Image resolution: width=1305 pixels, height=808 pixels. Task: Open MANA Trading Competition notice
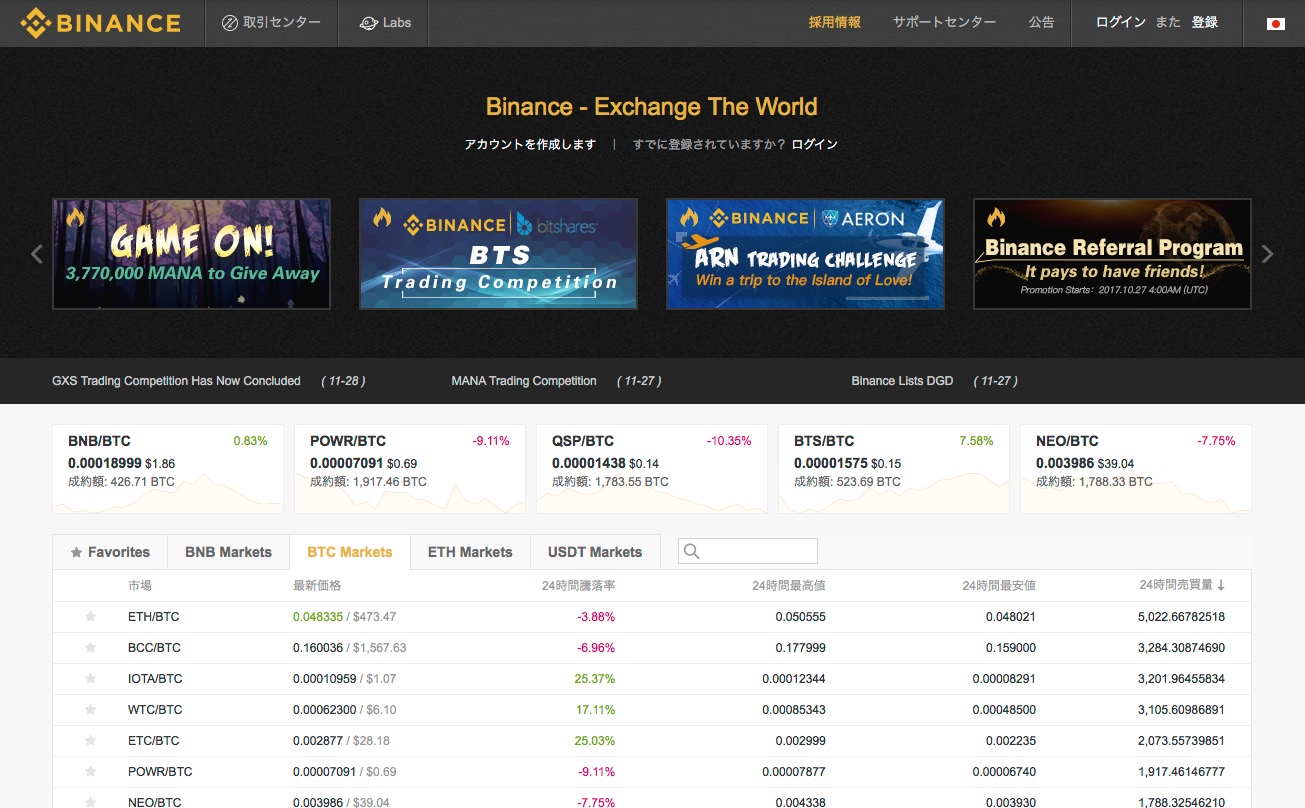point(524,381)
